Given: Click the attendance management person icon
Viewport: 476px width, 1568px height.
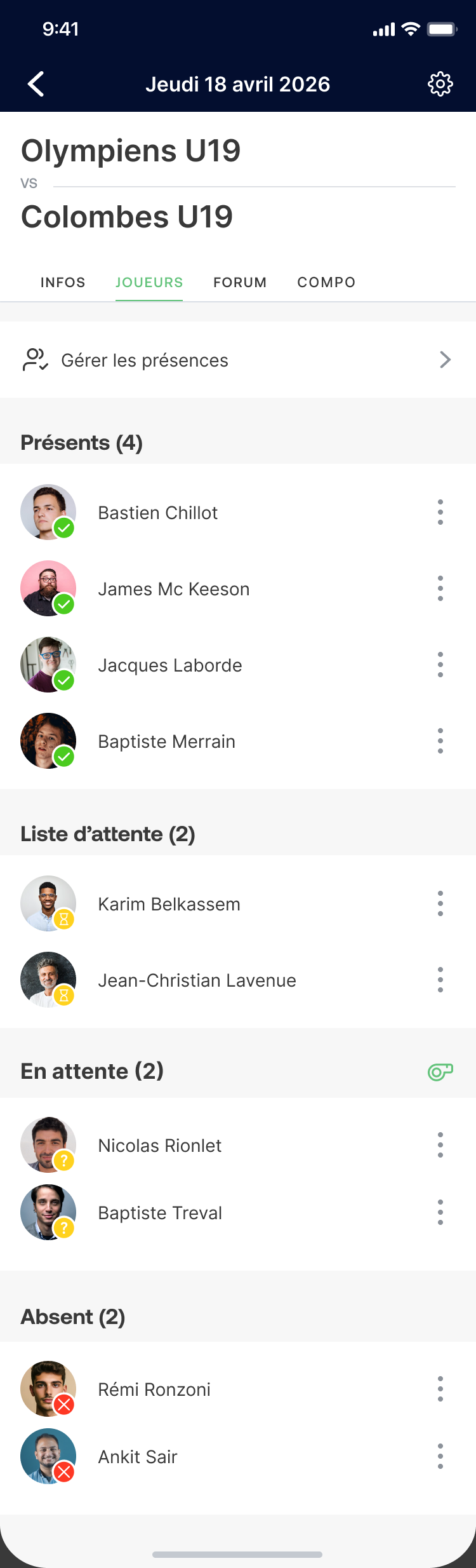Looking at the screenshot, I should pos(35,360).
